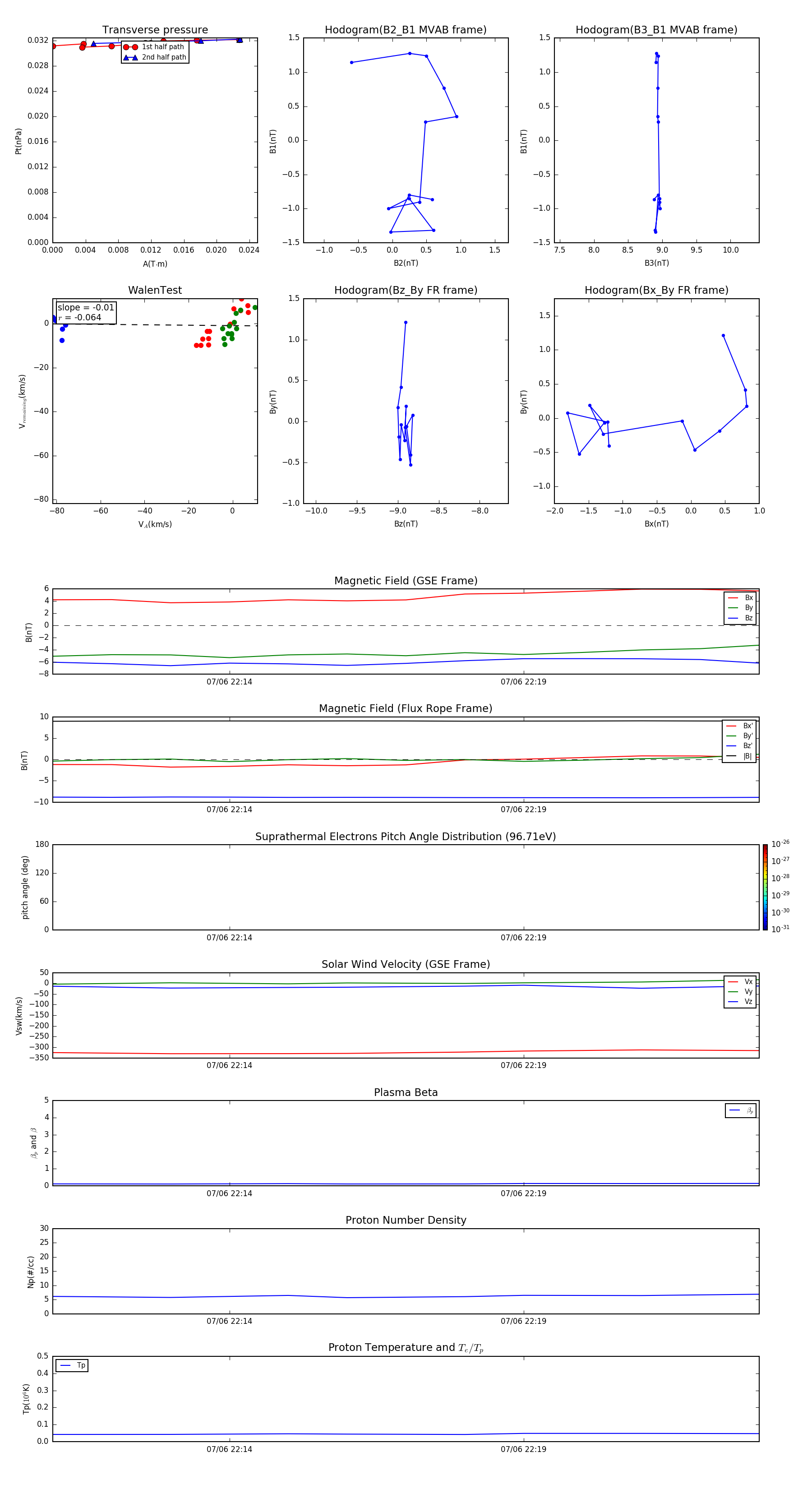Click 'Proton Number Density' panel title
The height and width of the screenshot is (1489, 812).
coord(406,1220)
